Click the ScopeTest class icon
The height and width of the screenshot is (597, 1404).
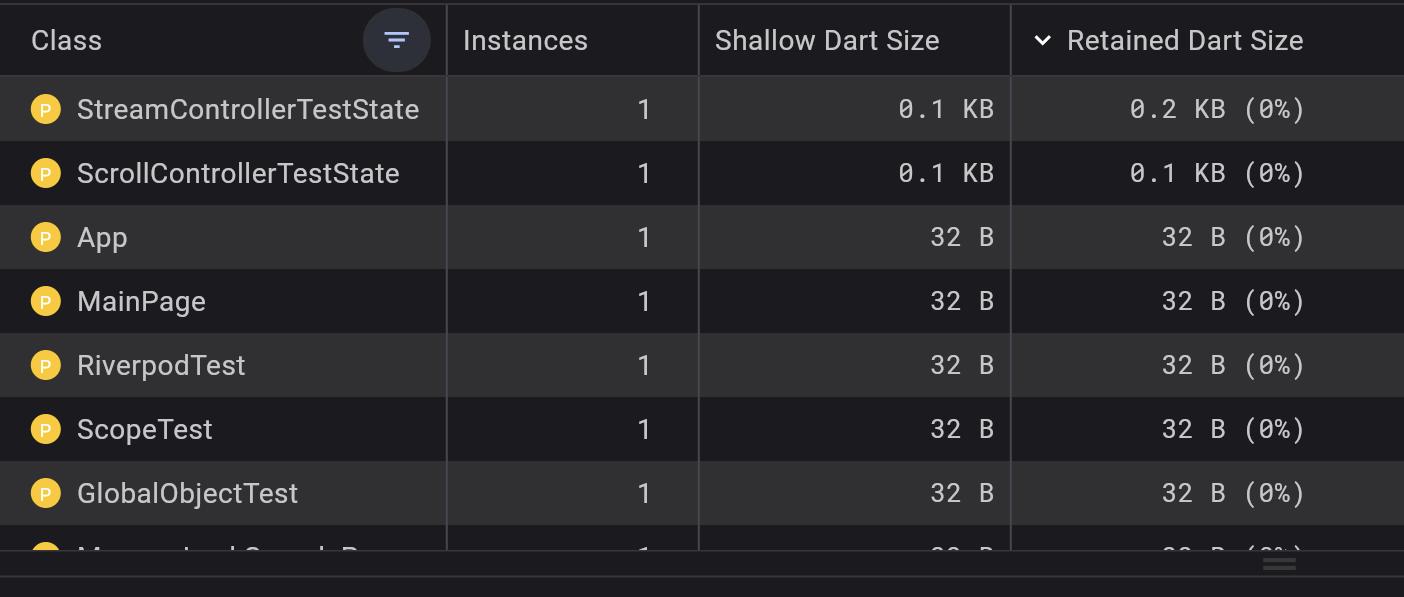pyautogui.click(x=45, y=429)
